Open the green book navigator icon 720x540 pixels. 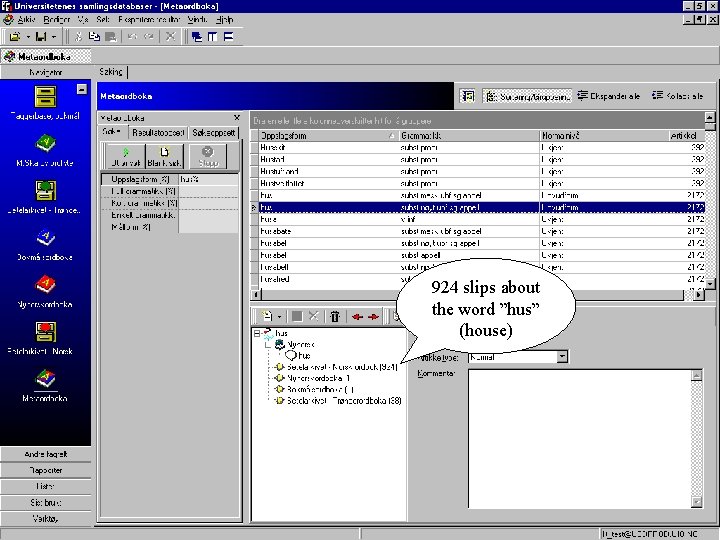click(x=45, y=144)
